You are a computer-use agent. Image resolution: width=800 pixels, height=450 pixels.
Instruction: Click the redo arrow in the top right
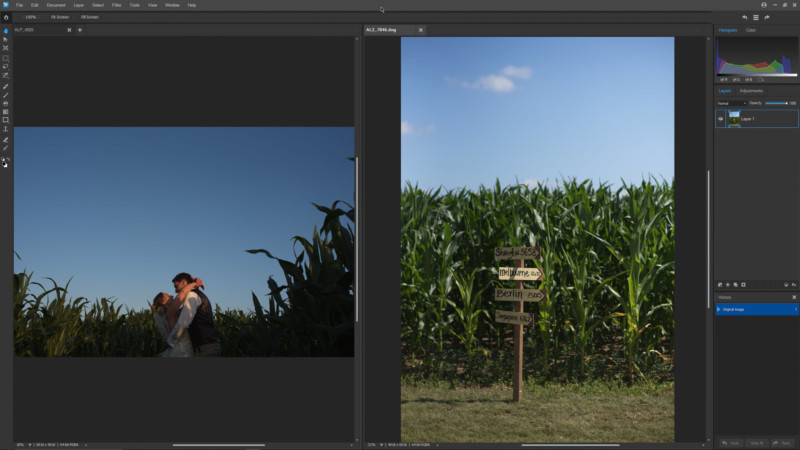tap(767, 17)
